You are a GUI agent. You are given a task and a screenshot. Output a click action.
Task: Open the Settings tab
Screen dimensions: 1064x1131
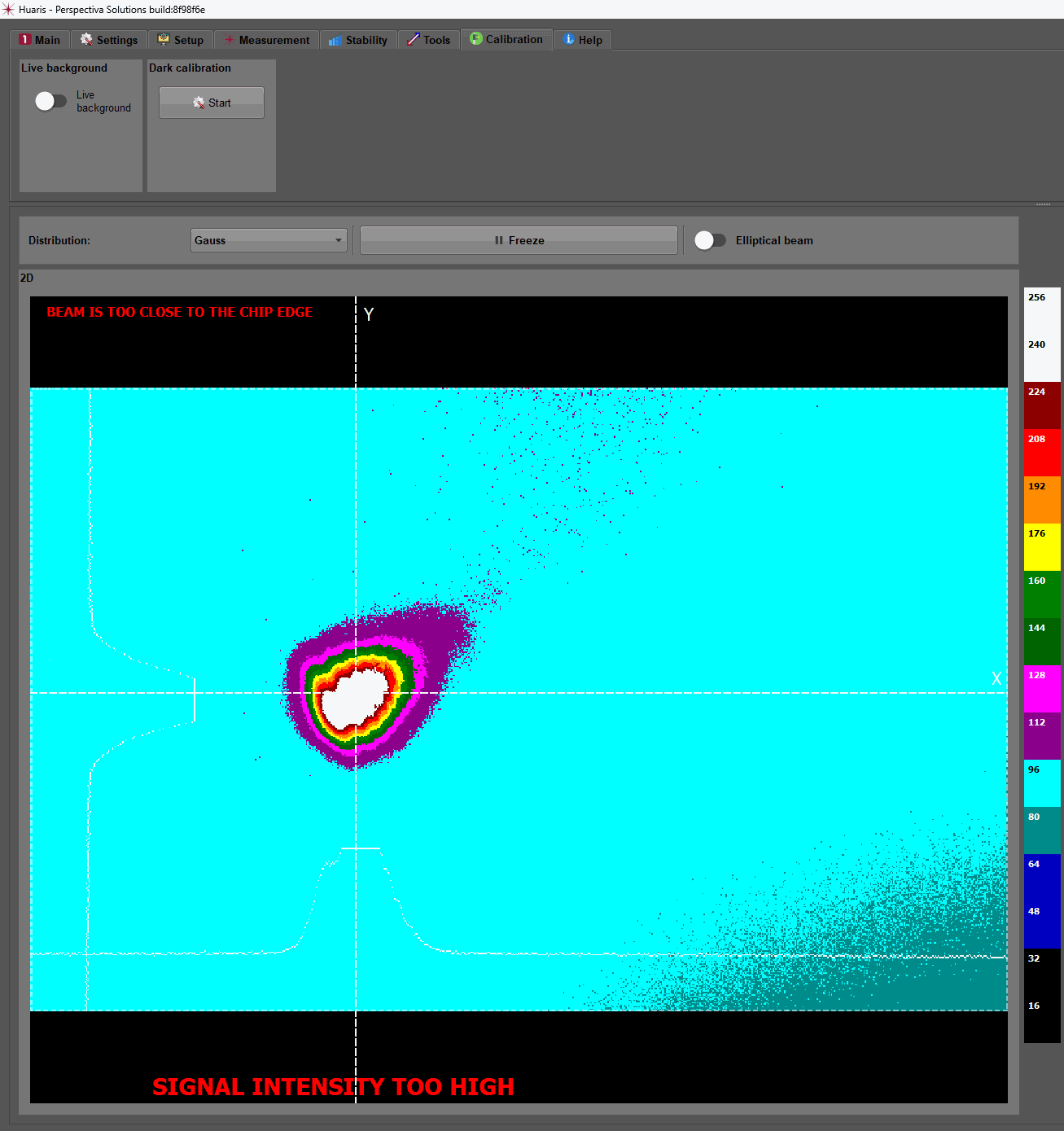(108, 39)
